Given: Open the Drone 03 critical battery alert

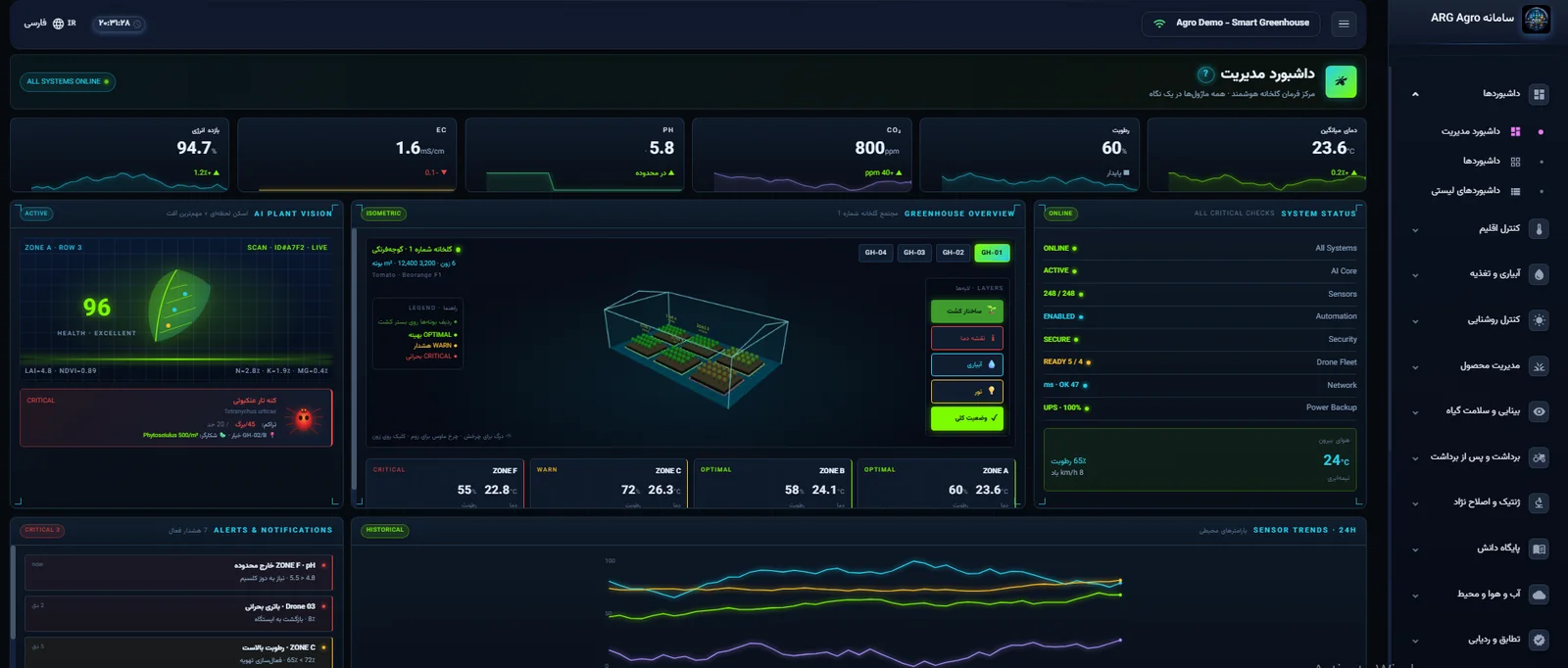Looking at the screenshot, I should click(x=178, y=613).
